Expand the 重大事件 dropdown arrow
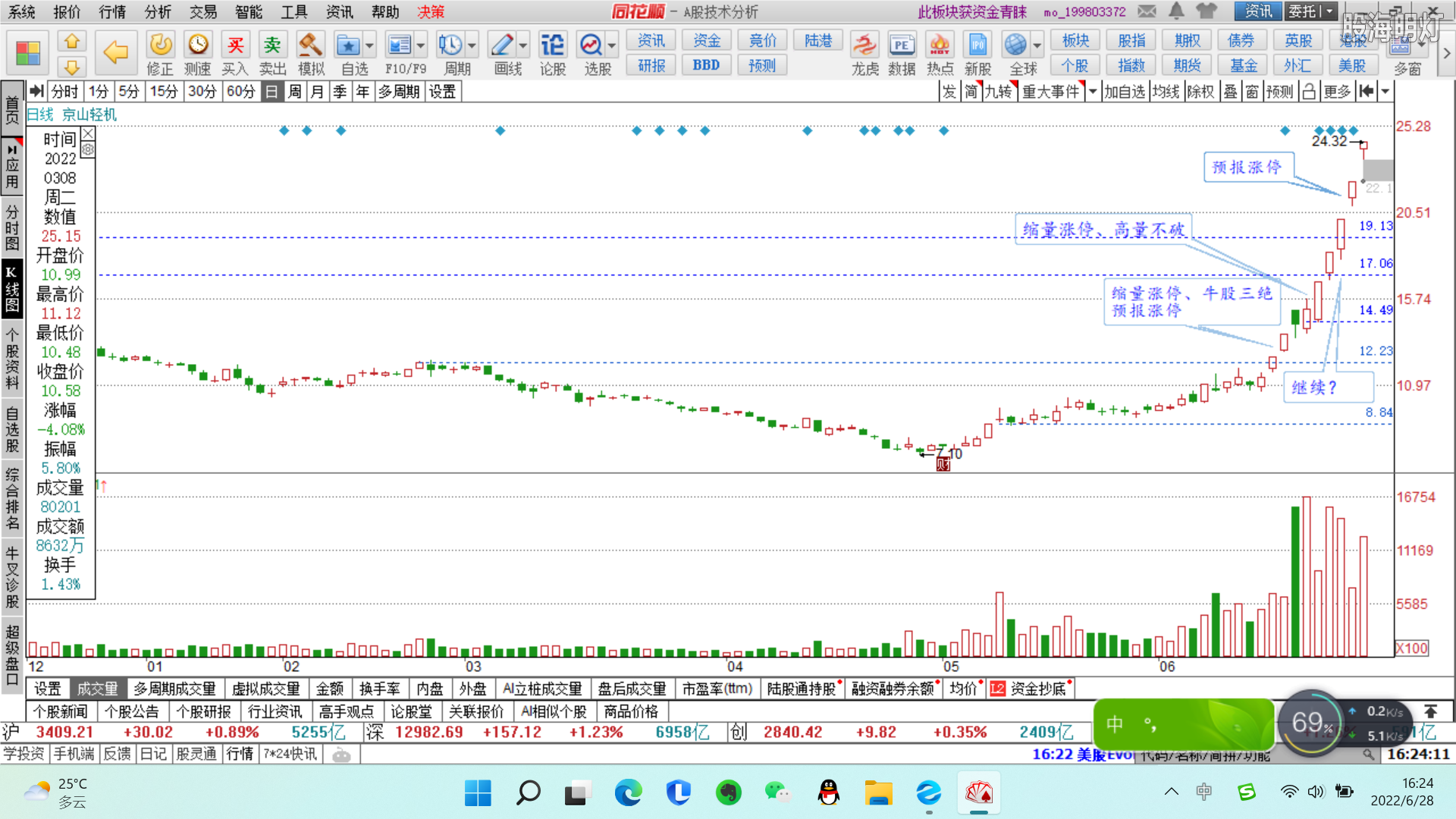 [x=1093, y=92]
